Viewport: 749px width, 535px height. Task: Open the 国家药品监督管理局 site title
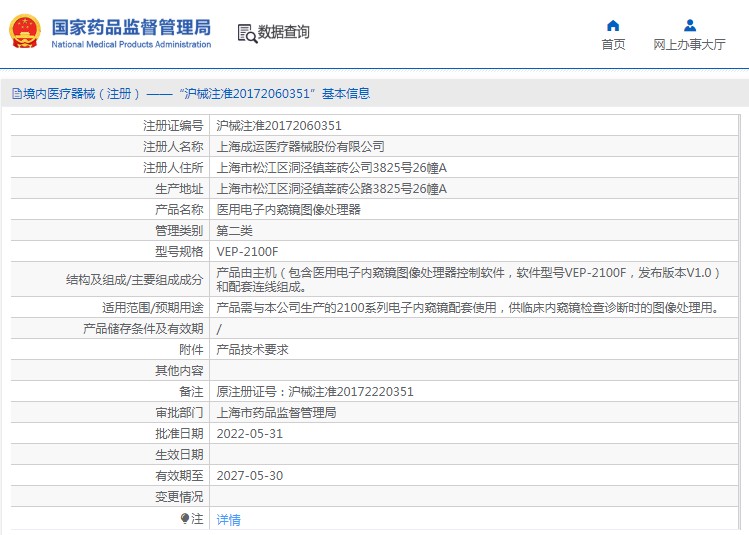pos(131,27)
